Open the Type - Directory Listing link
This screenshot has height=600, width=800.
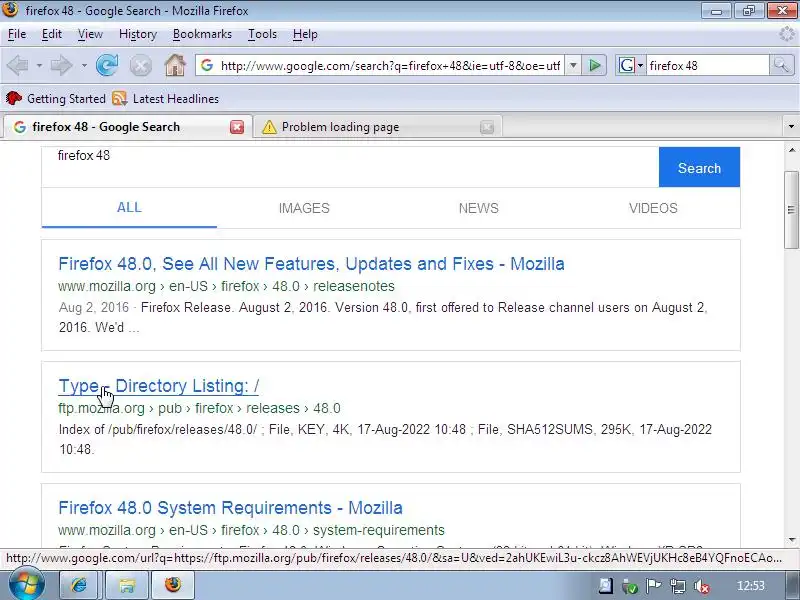point(159,386)
